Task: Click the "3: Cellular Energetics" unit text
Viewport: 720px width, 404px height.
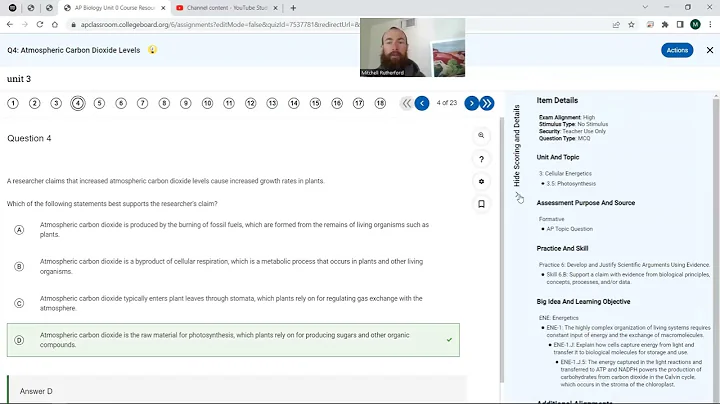Action: click(x=565, y=174)
